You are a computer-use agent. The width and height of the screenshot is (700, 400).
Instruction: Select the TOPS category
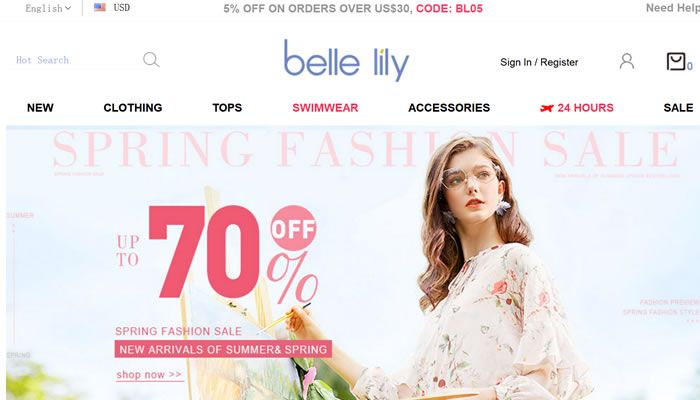(227, 108)
